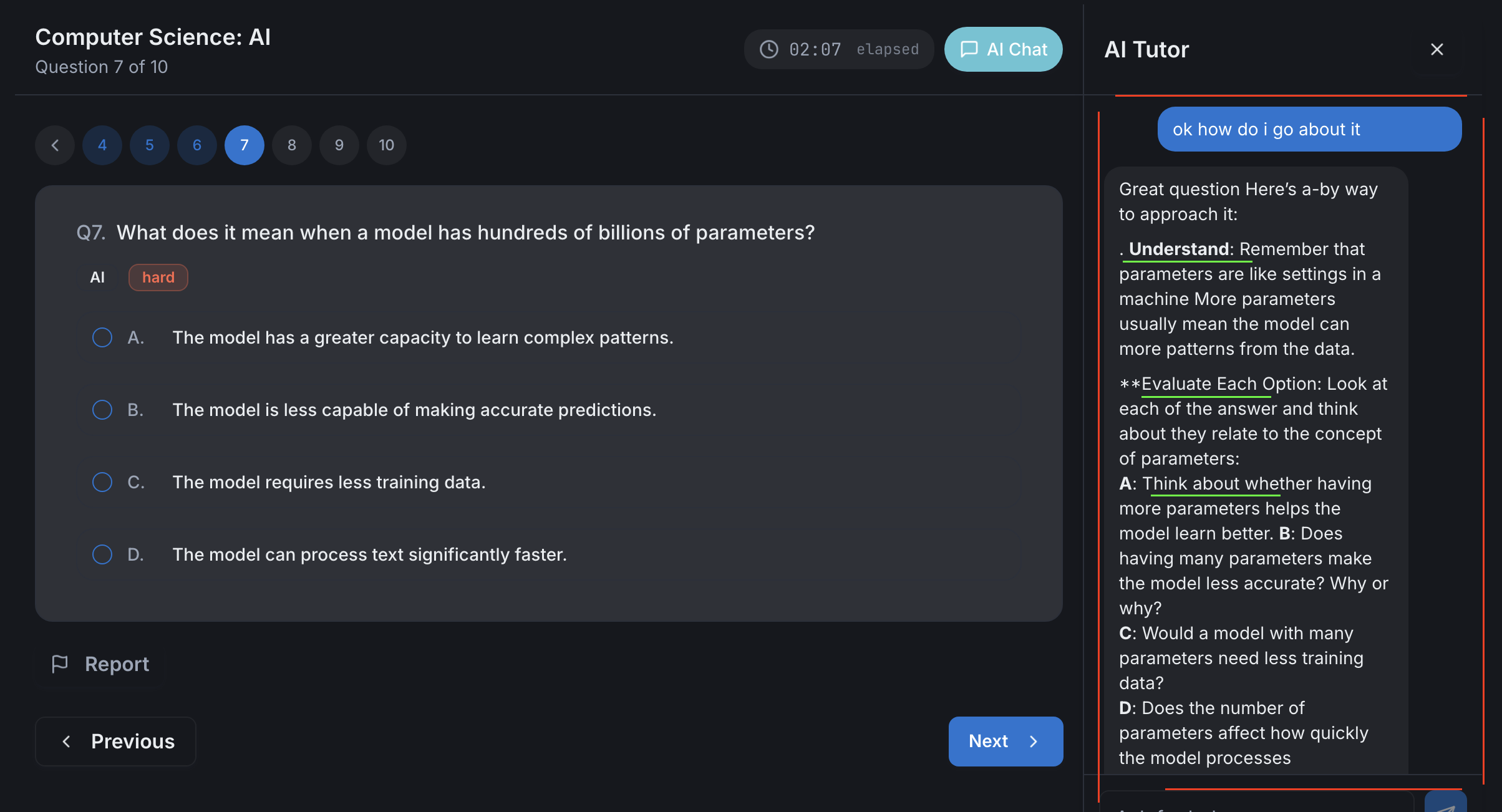Click the flag icon beside Report
This screenshot has height=812, width=1502.
[x=61, y=664]
